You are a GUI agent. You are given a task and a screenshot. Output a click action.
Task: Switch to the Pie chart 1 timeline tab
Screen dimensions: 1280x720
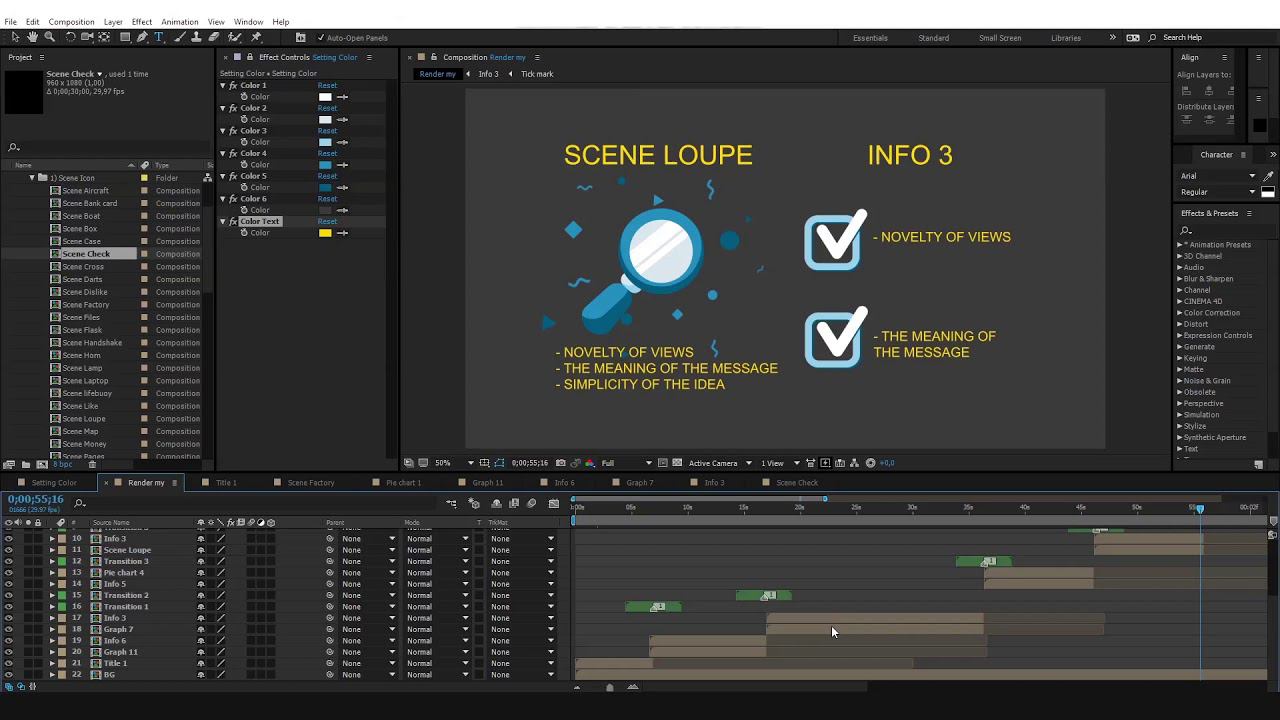403,483
